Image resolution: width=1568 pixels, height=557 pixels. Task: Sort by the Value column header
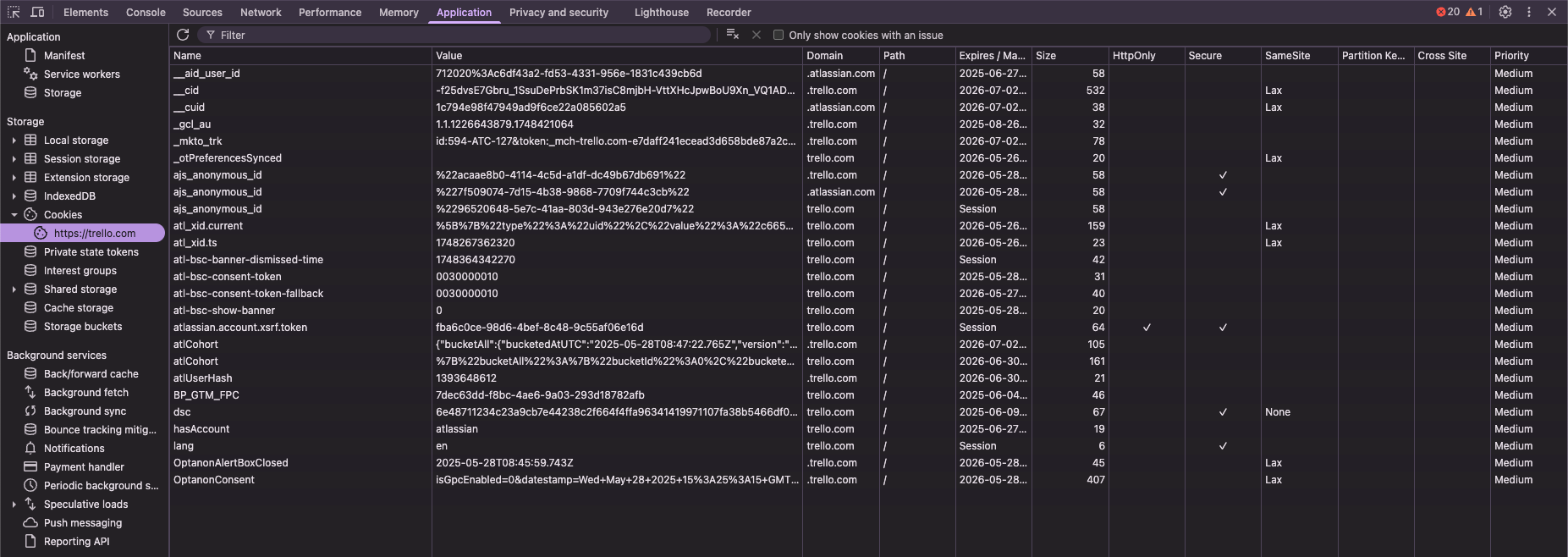617,56
